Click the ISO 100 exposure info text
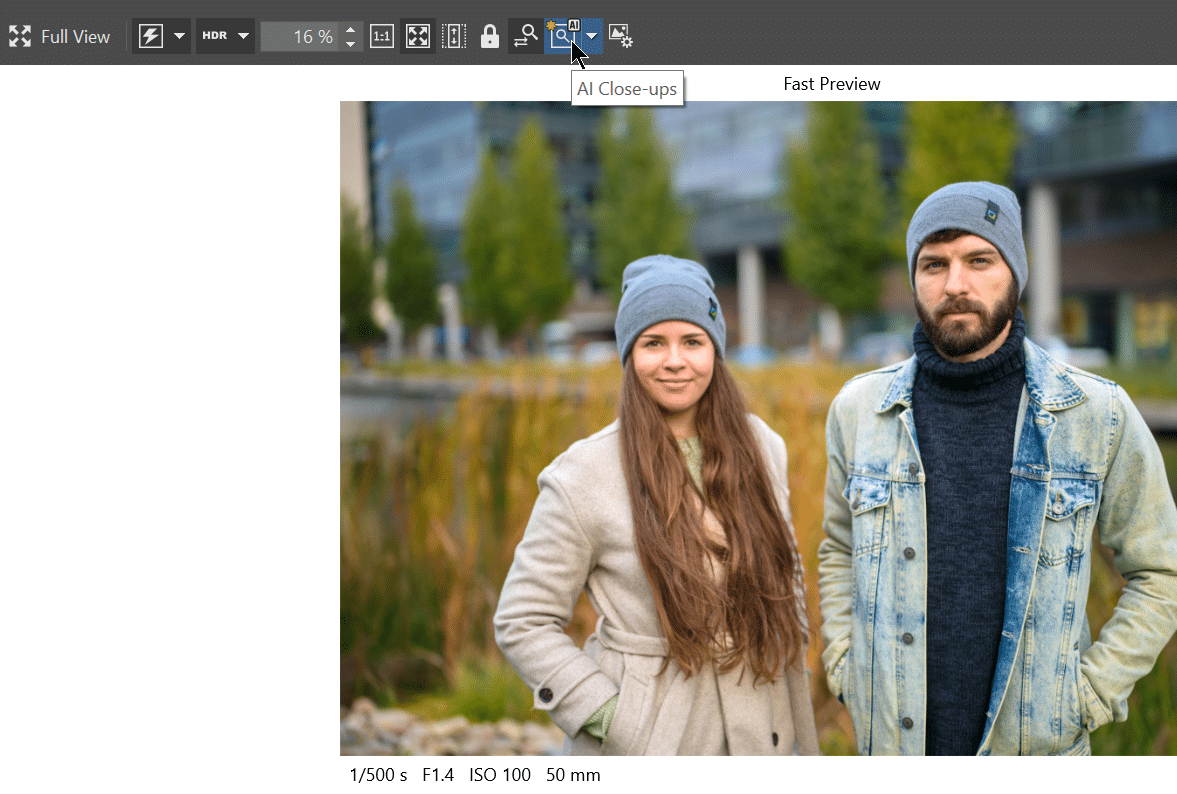This screenshot has height=794, width=1177. (500, 775)
